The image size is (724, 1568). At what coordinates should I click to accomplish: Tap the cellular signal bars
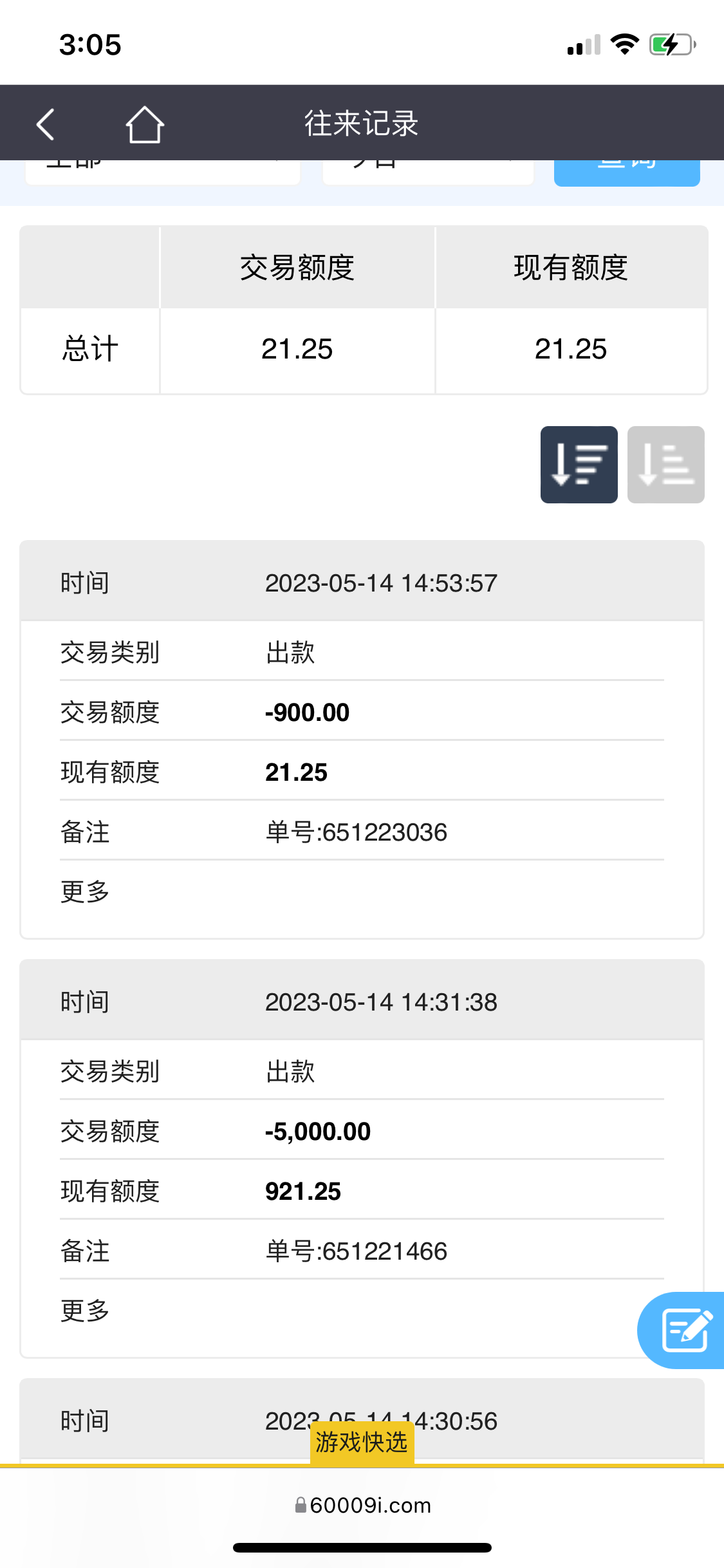583,45
